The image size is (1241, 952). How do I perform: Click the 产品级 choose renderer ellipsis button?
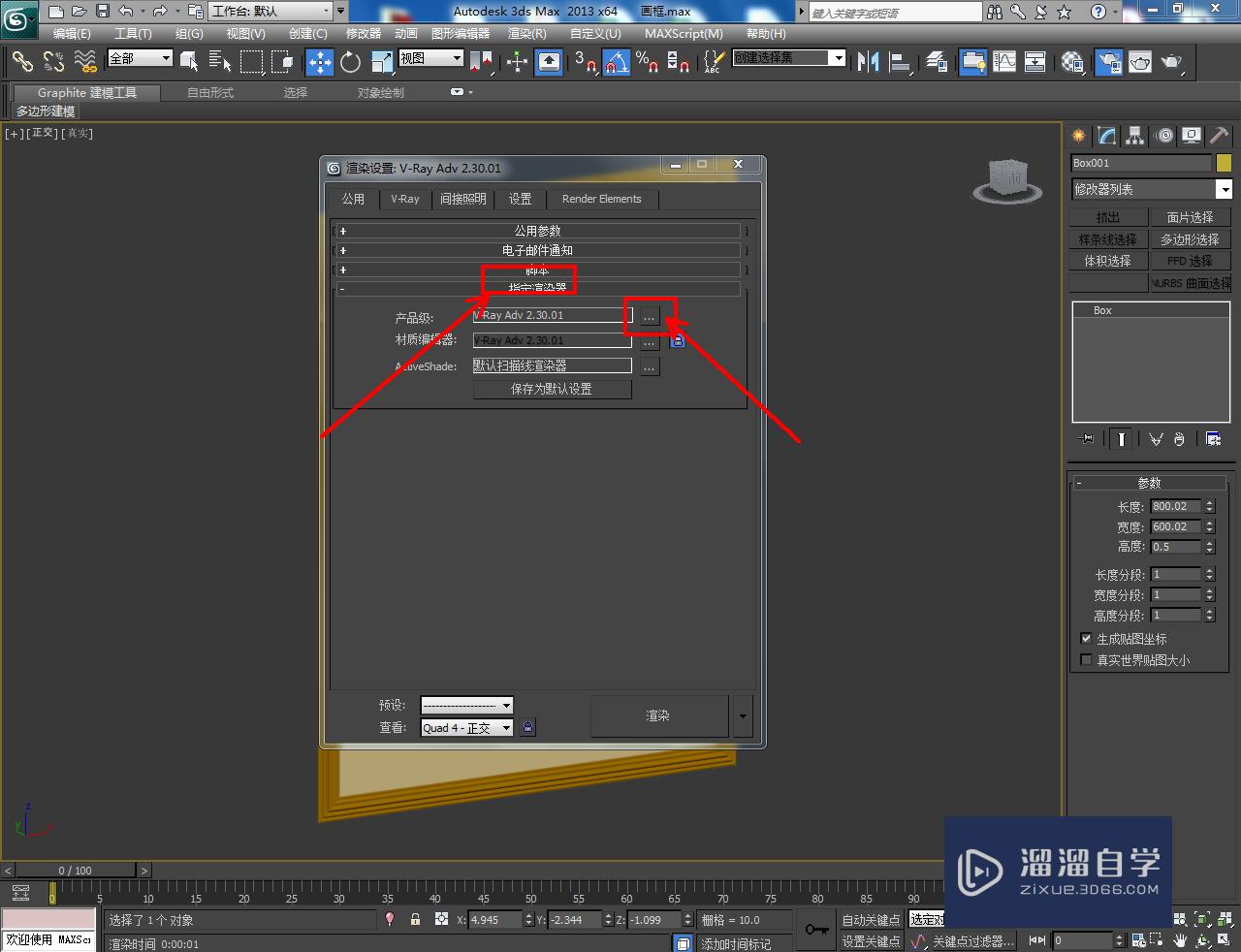(650, 316)
